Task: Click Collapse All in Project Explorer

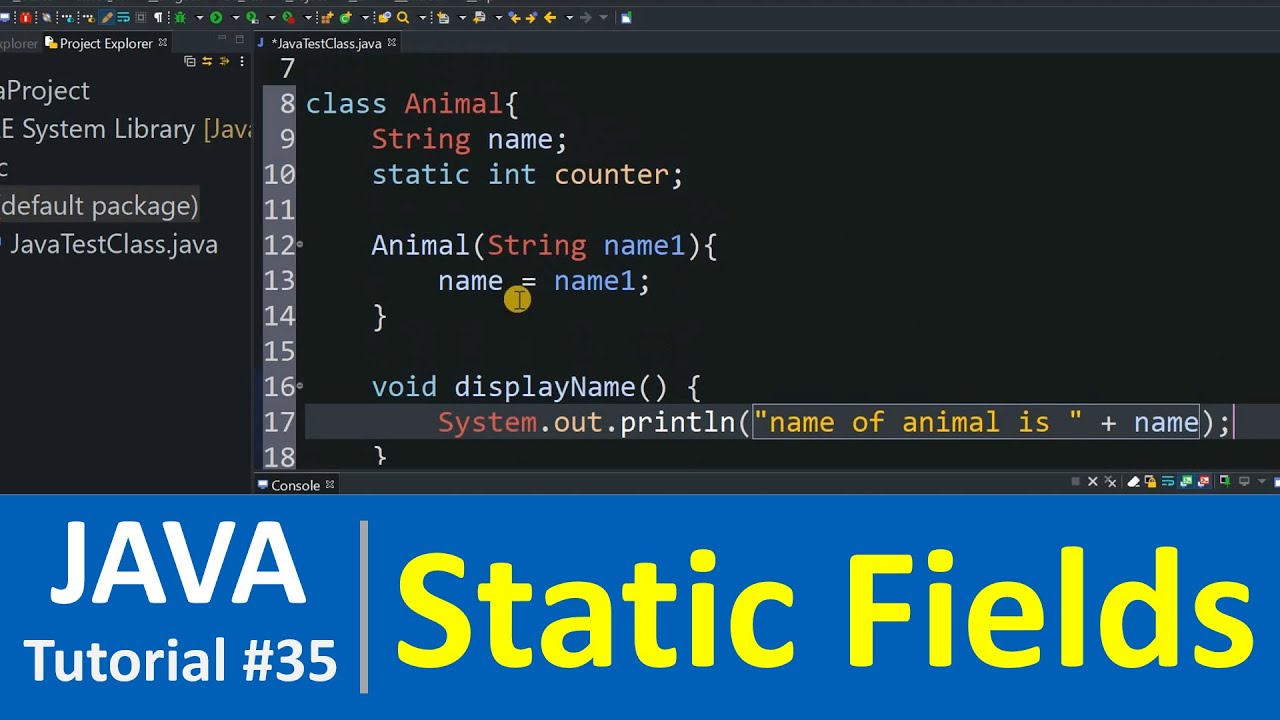Action: click(x=190, y=61)
